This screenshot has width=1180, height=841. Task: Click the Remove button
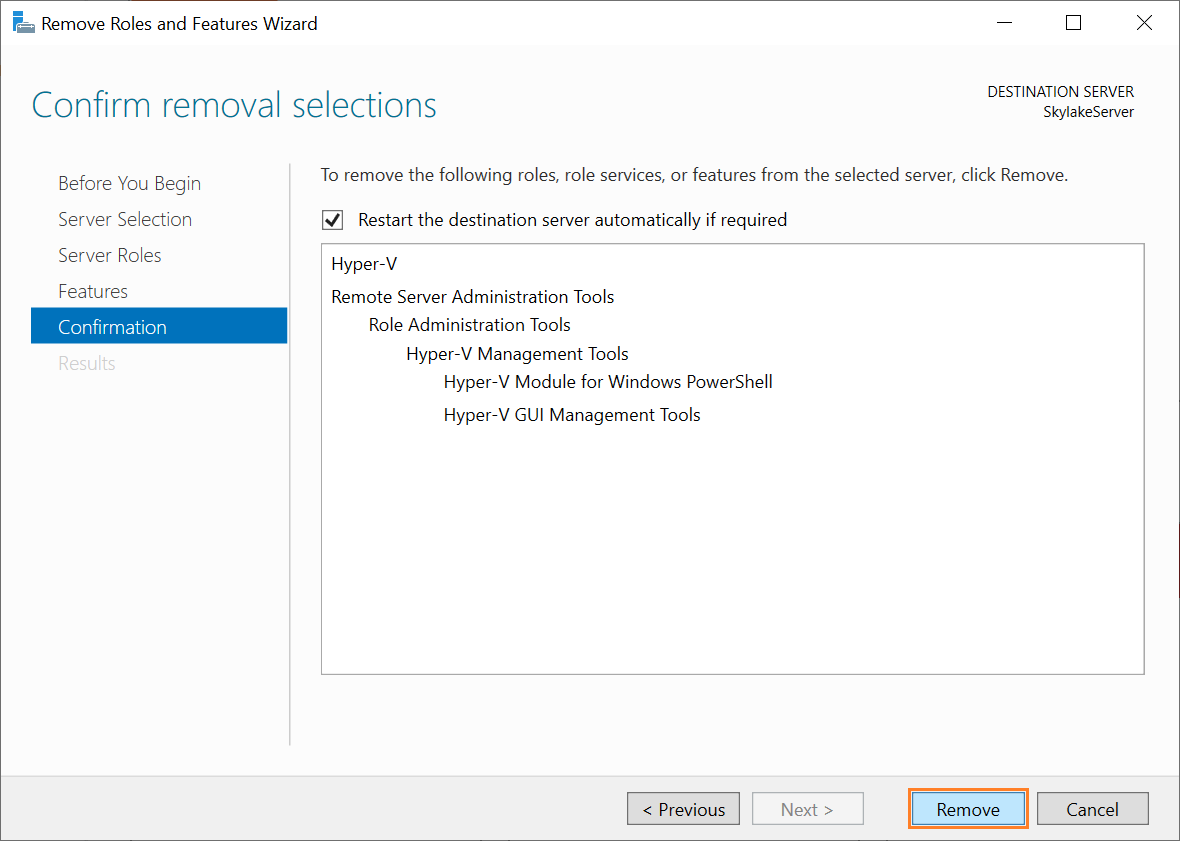[x=968, y=809]
